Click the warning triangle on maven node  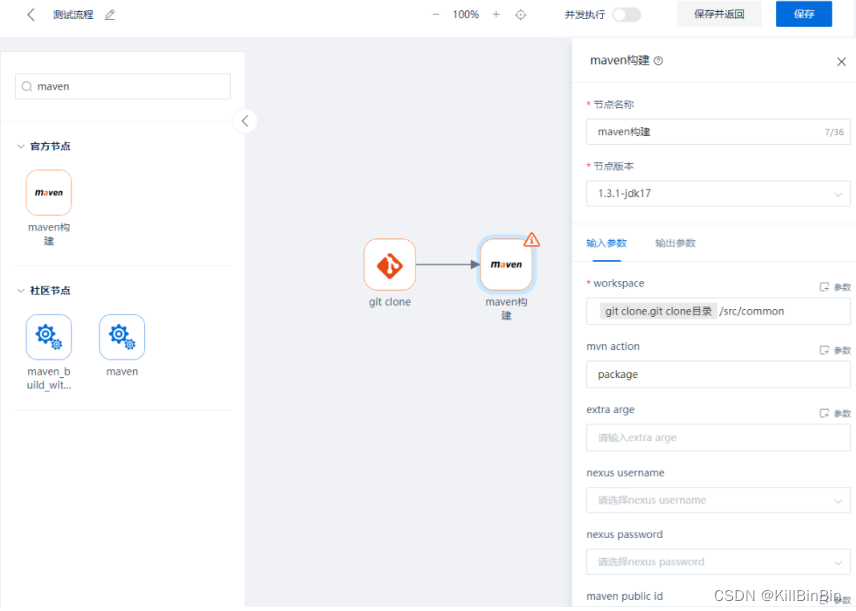(x=532, y=240)
